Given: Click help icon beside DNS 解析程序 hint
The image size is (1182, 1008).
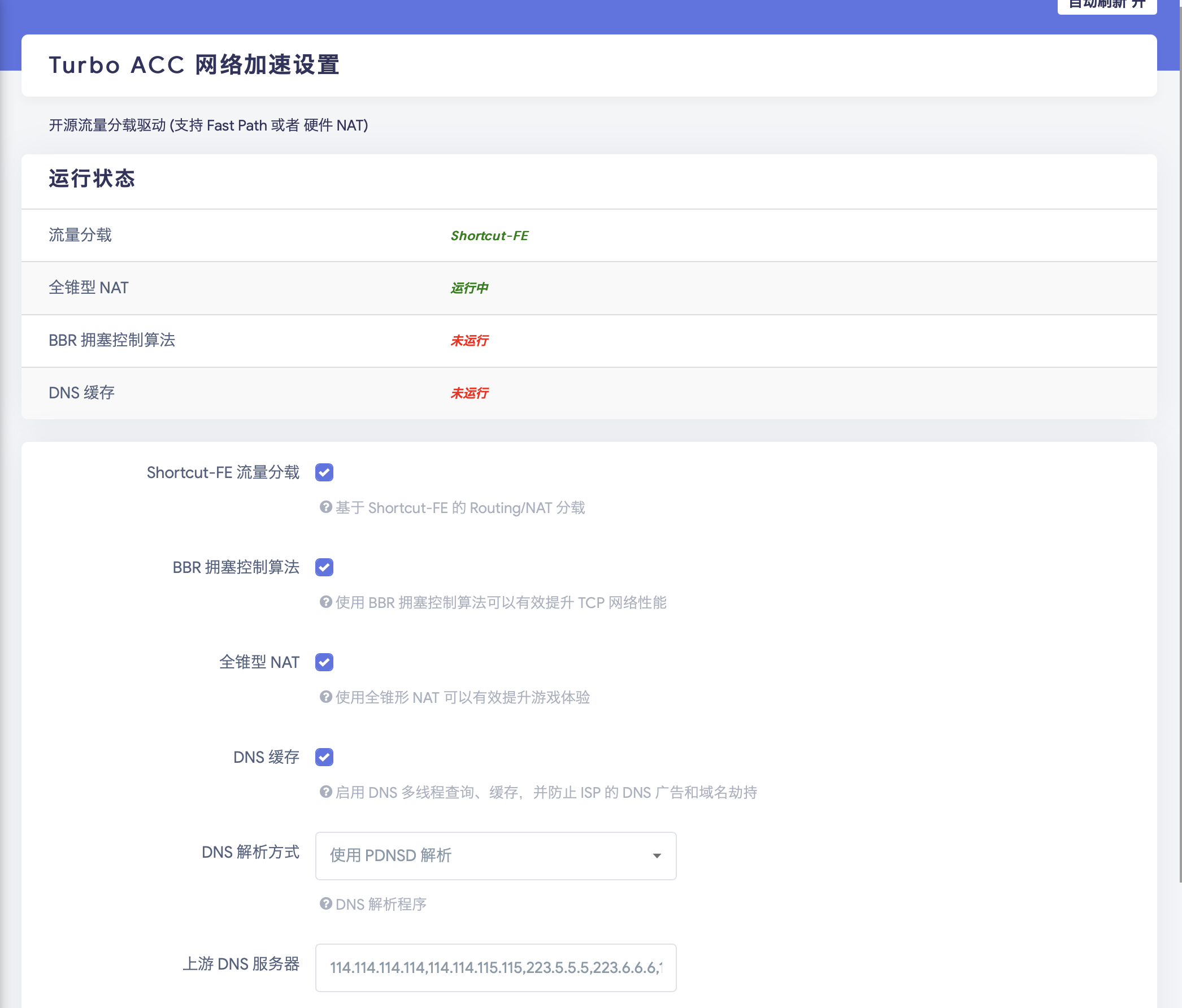Looking at the screenshot, I should point(326,903).
